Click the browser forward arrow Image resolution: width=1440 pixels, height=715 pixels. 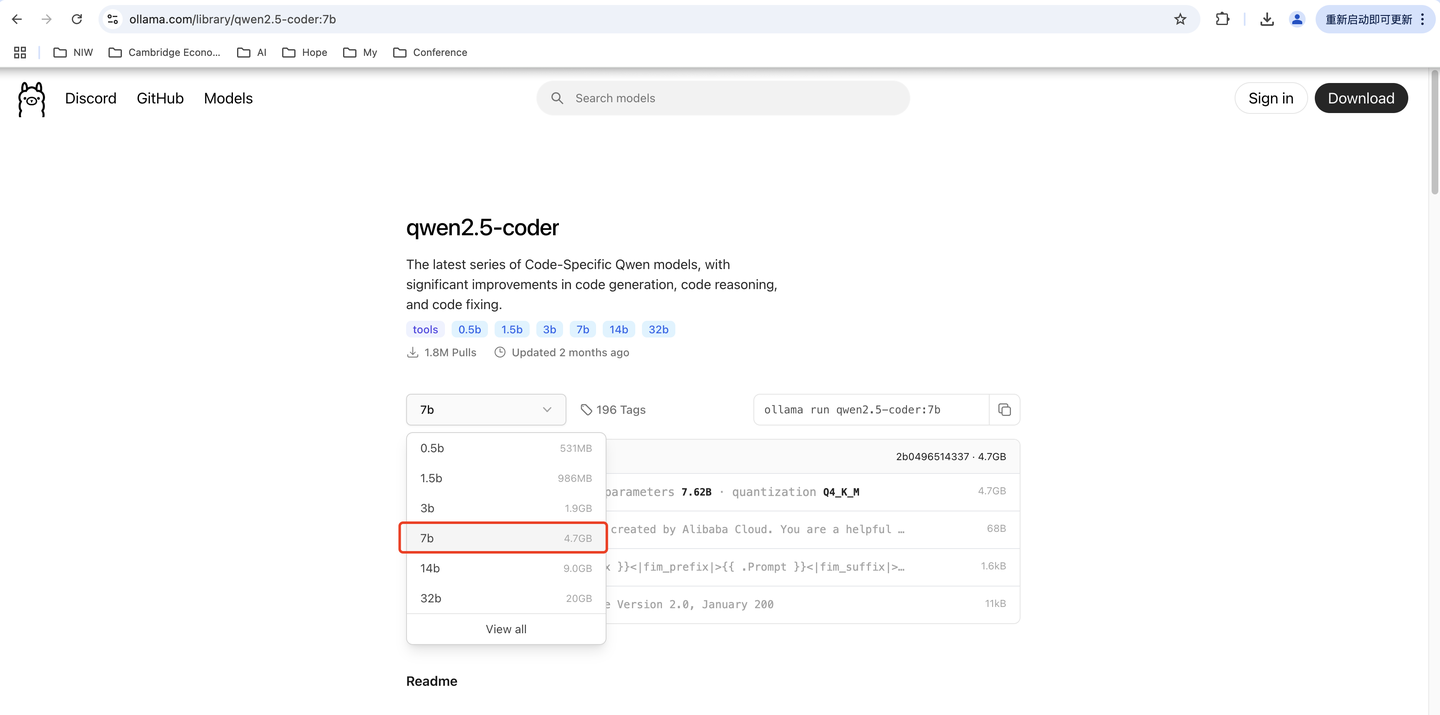pyautogui.click(x=46, y=19)
